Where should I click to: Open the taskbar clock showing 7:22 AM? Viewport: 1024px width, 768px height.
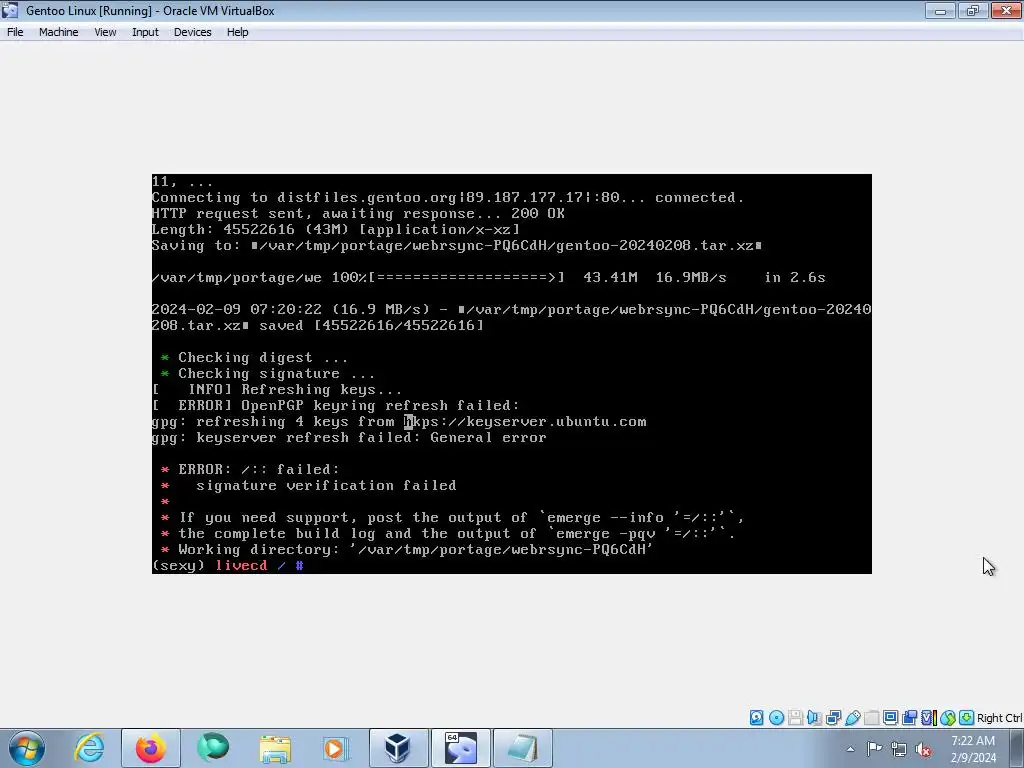[973, 749]
